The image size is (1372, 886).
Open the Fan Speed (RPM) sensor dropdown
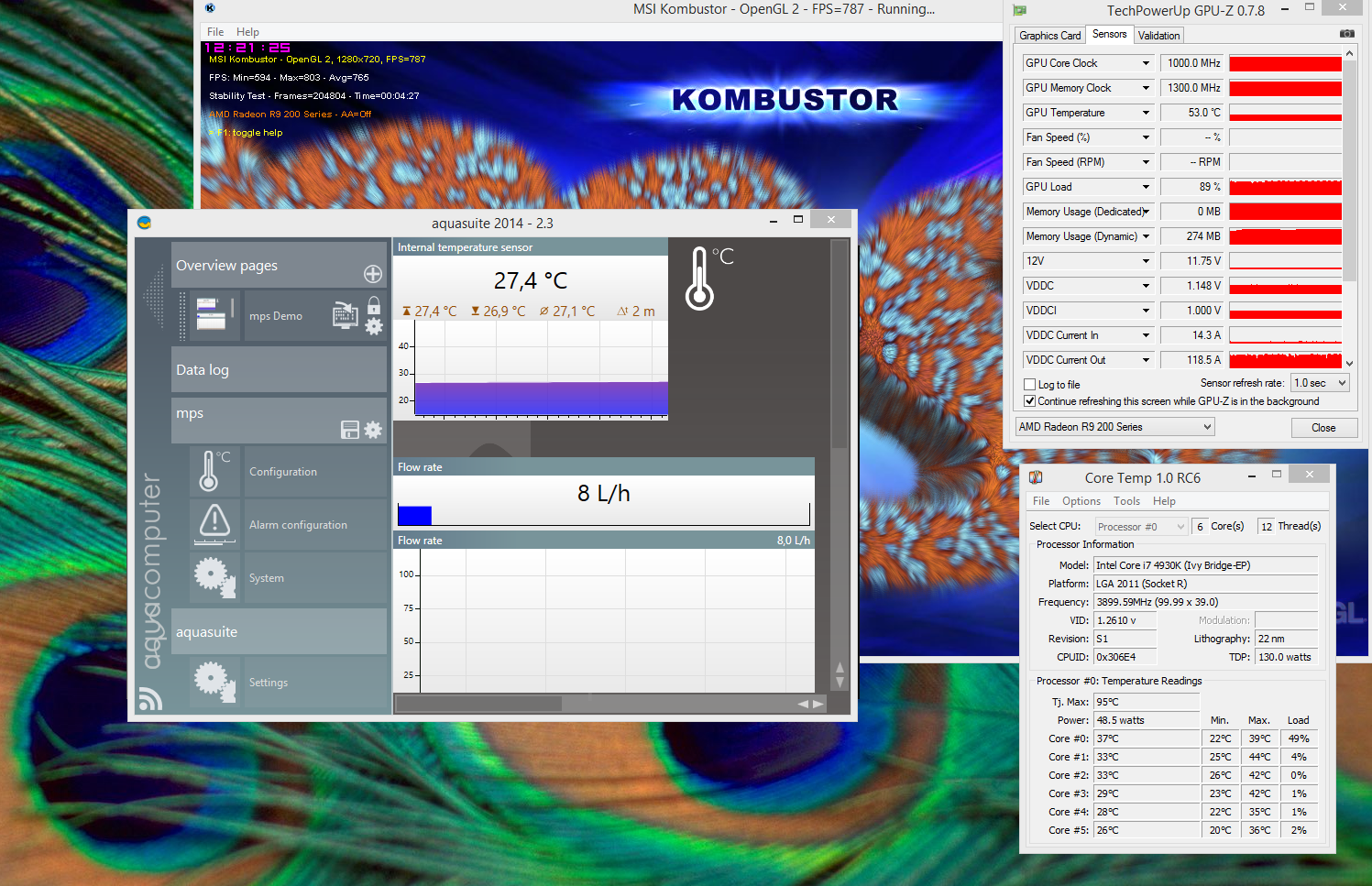(1146, 162)
